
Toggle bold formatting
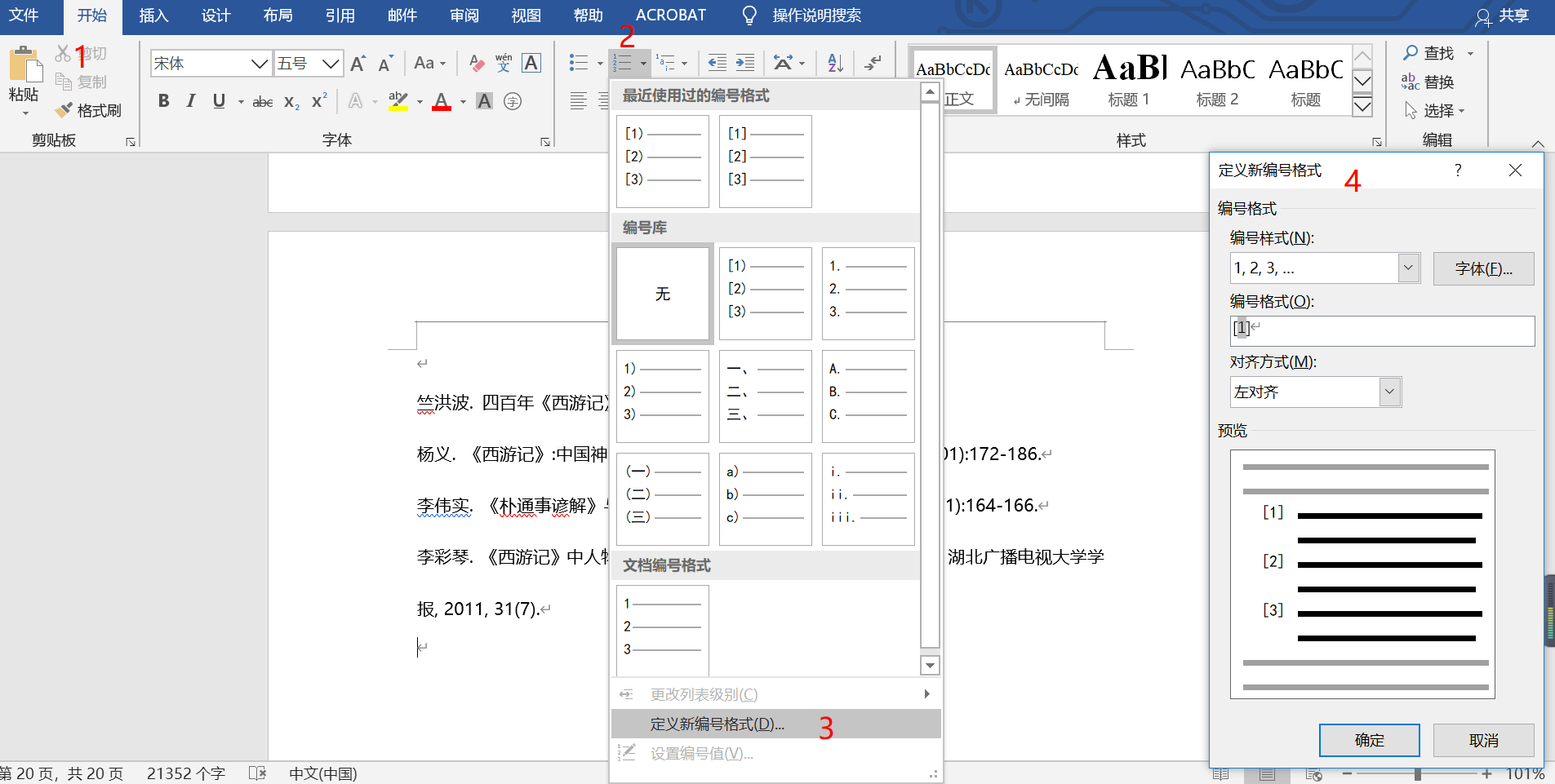pyautogui.click(x=163, y=101)
